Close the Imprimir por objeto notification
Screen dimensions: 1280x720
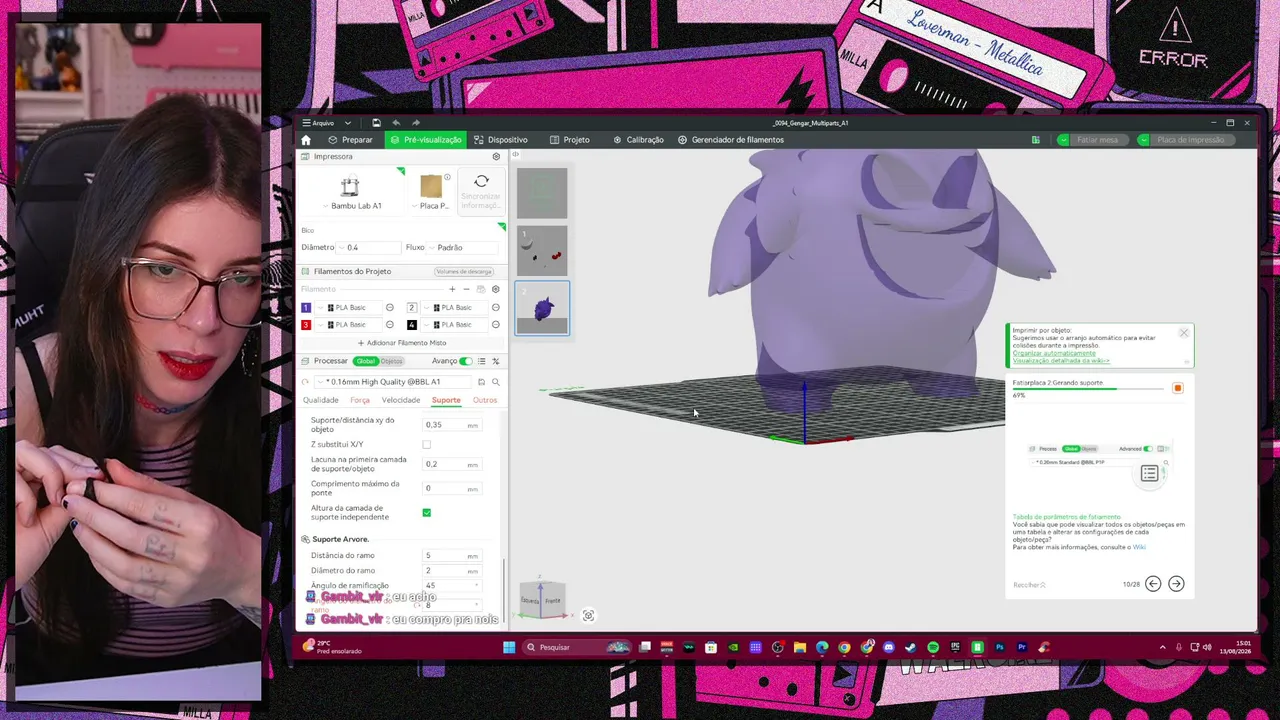(1184, 333)
